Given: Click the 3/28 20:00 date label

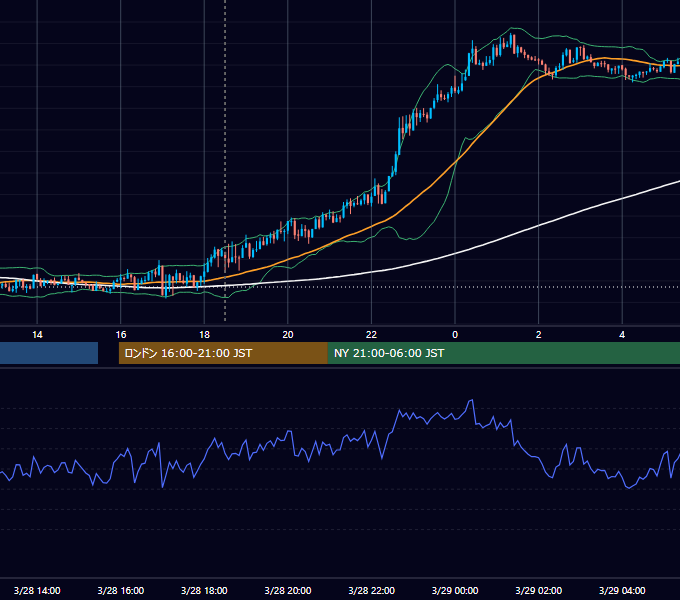Looking at the screenshot, I should pos(288,590).
